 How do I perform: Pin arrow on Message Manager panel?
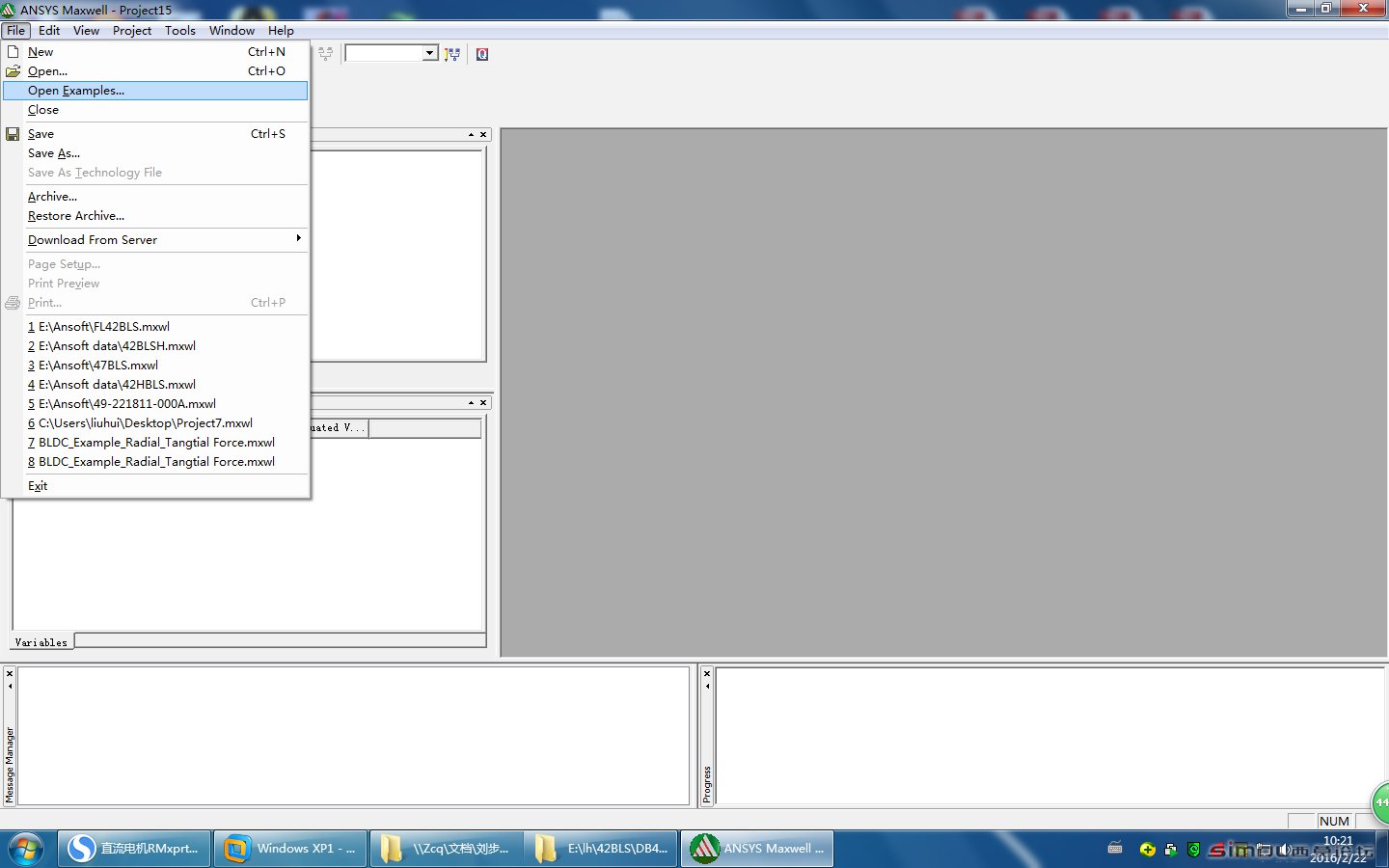[x=10, y=687]
